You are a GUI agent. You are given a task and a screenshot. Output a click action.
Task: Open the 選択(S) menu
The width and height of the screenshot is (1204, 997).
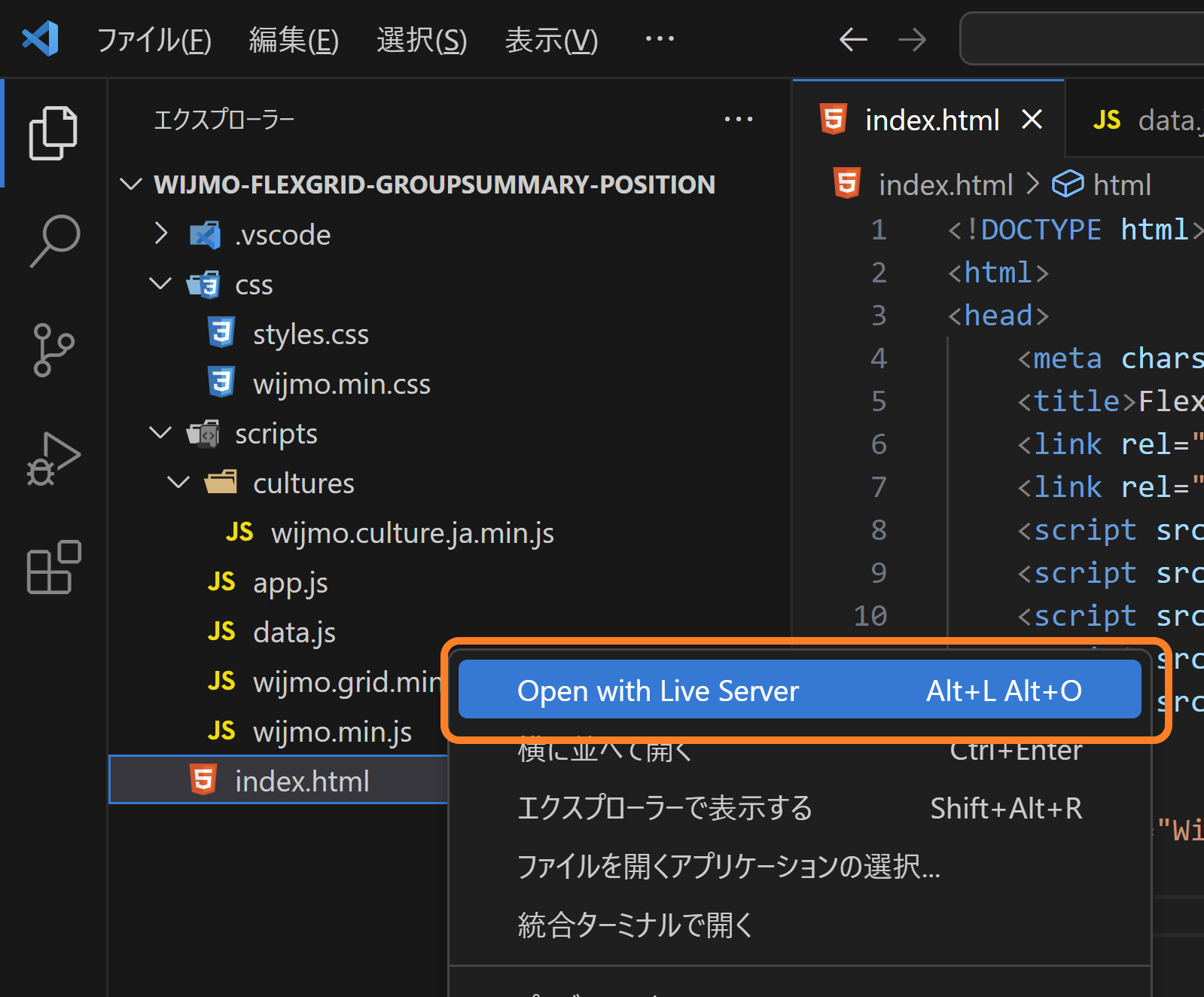[x=422, y=40]
